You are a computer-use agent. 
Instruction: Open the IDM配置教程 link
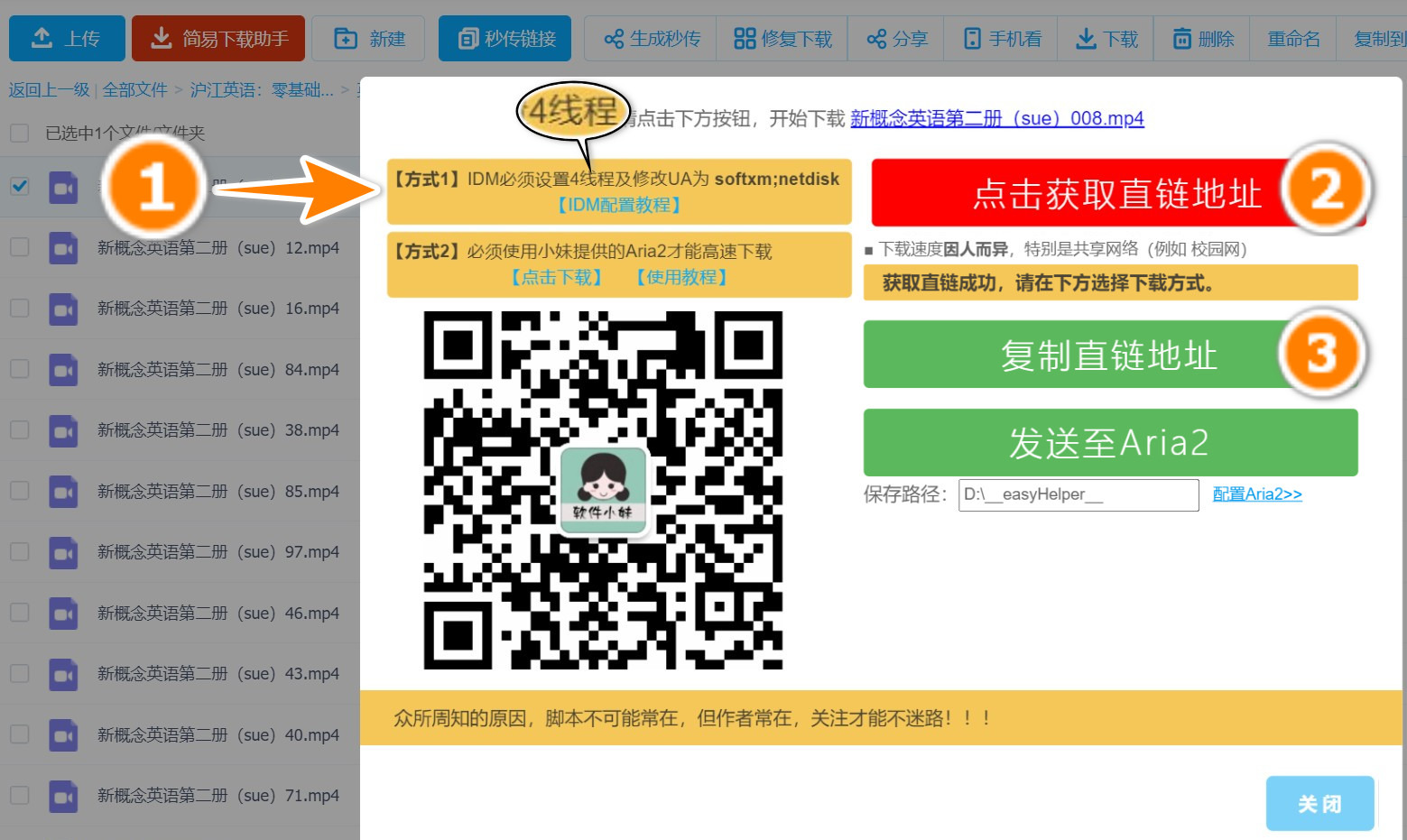click(619, 205)
